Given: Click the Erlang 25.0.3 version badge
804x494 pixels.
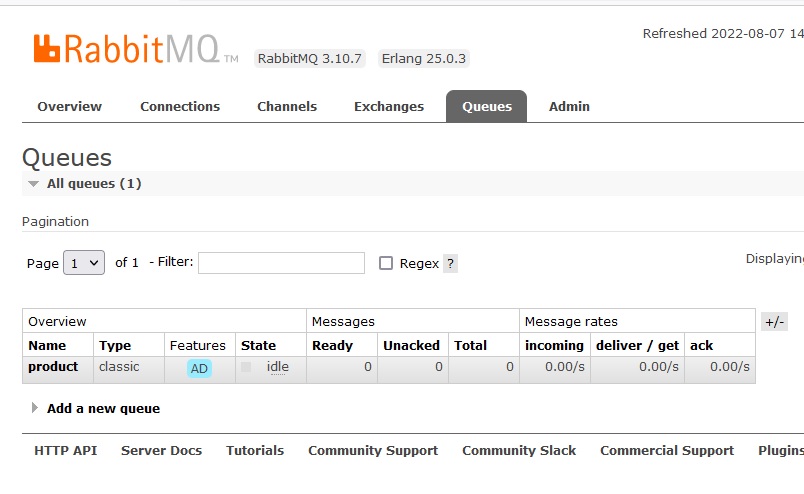Looking at the screenshot, I should [x=424, y=58].
